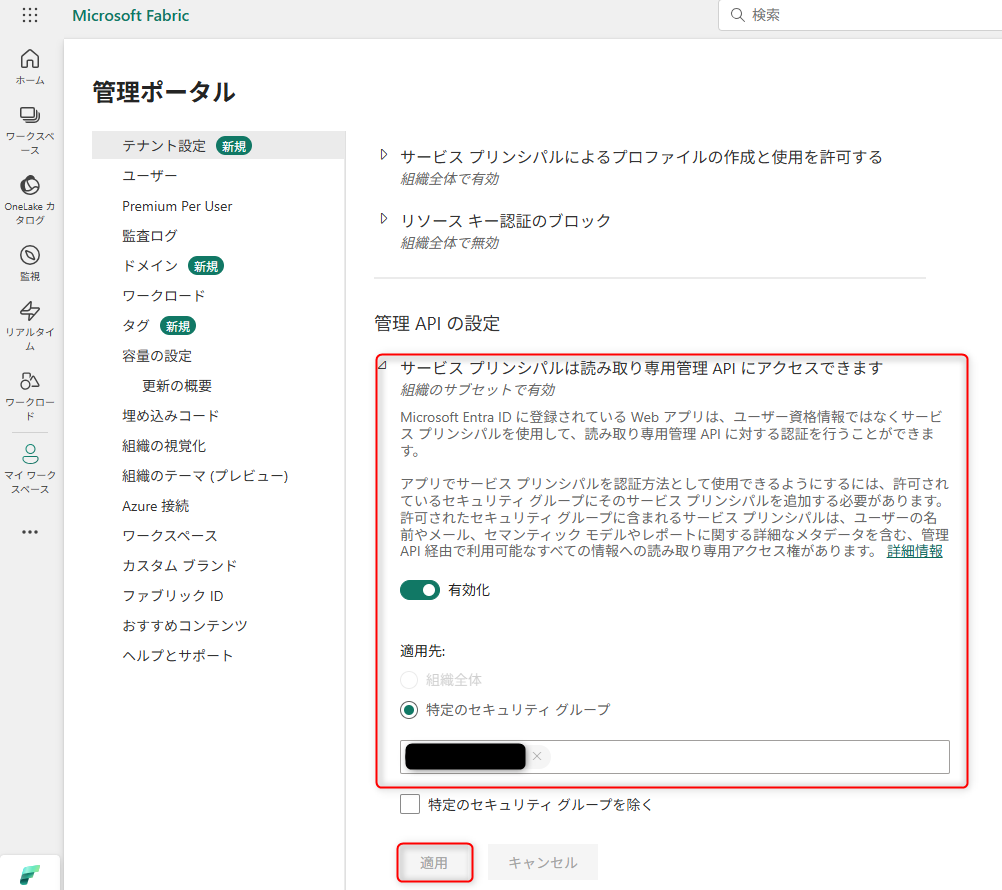Open Premium Per User menu item
This screenshot has width=1002, height=890.
click(177, 206)
